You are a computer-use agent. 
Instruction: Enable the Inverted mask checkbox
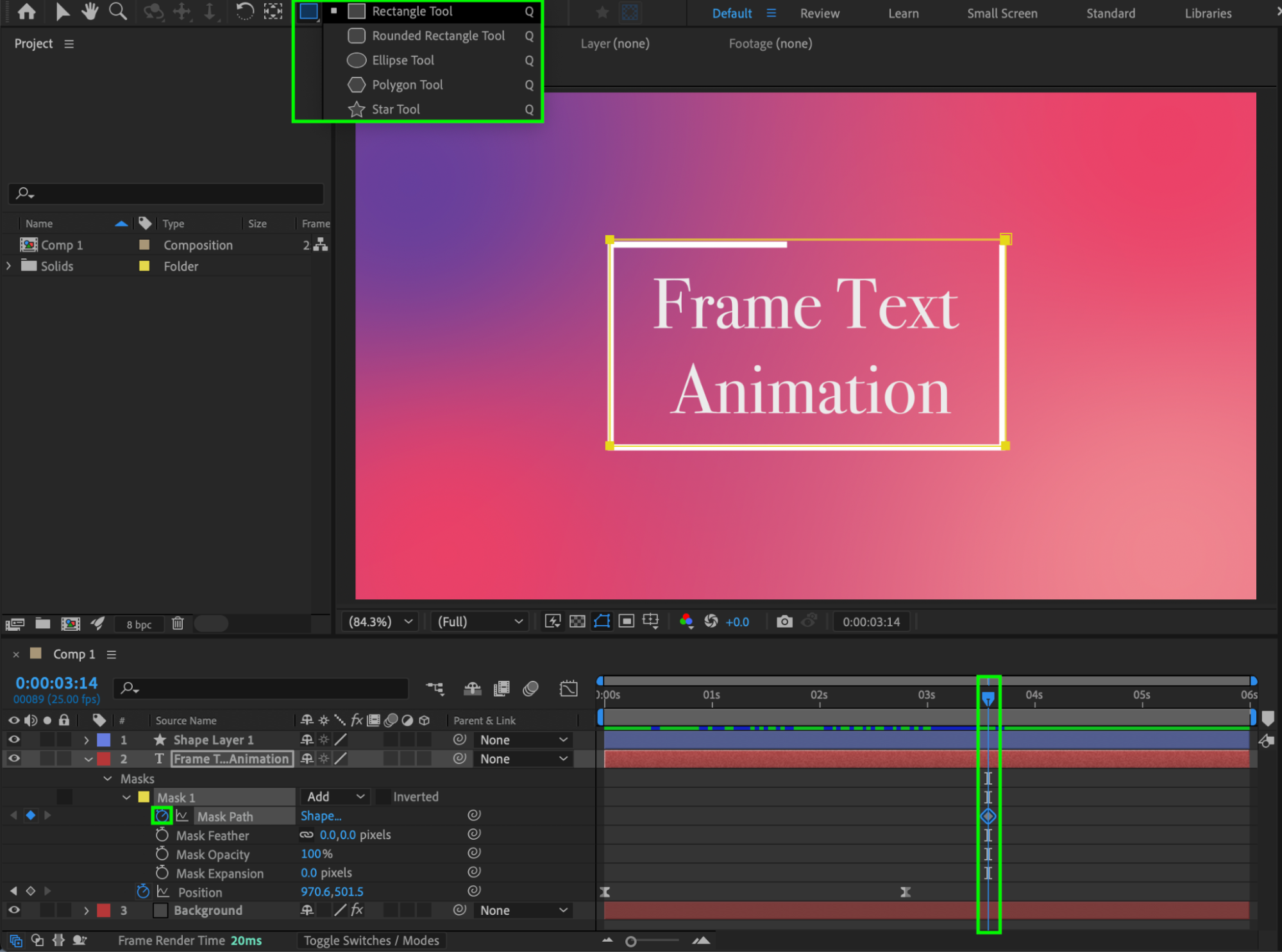tap(383, 797)
